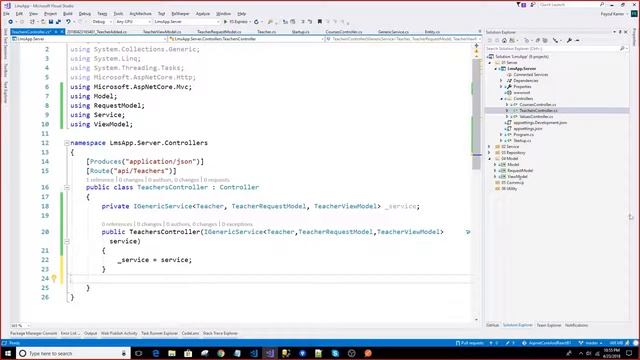Select CoursesController.cs in Solution Explorer

click(x=538, y=105)
